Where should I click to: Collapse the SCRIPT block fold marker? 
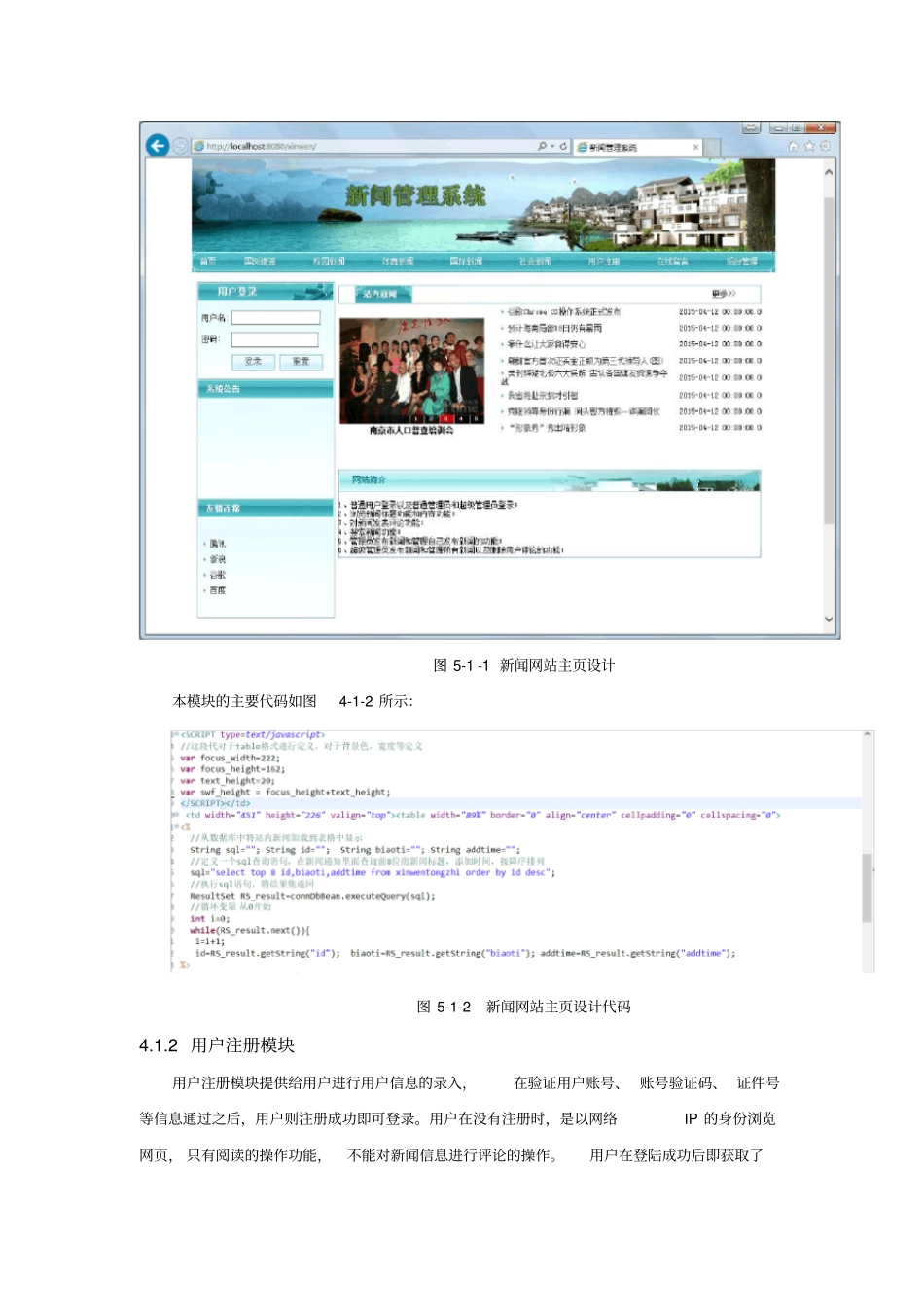click(x=175, y=735)
